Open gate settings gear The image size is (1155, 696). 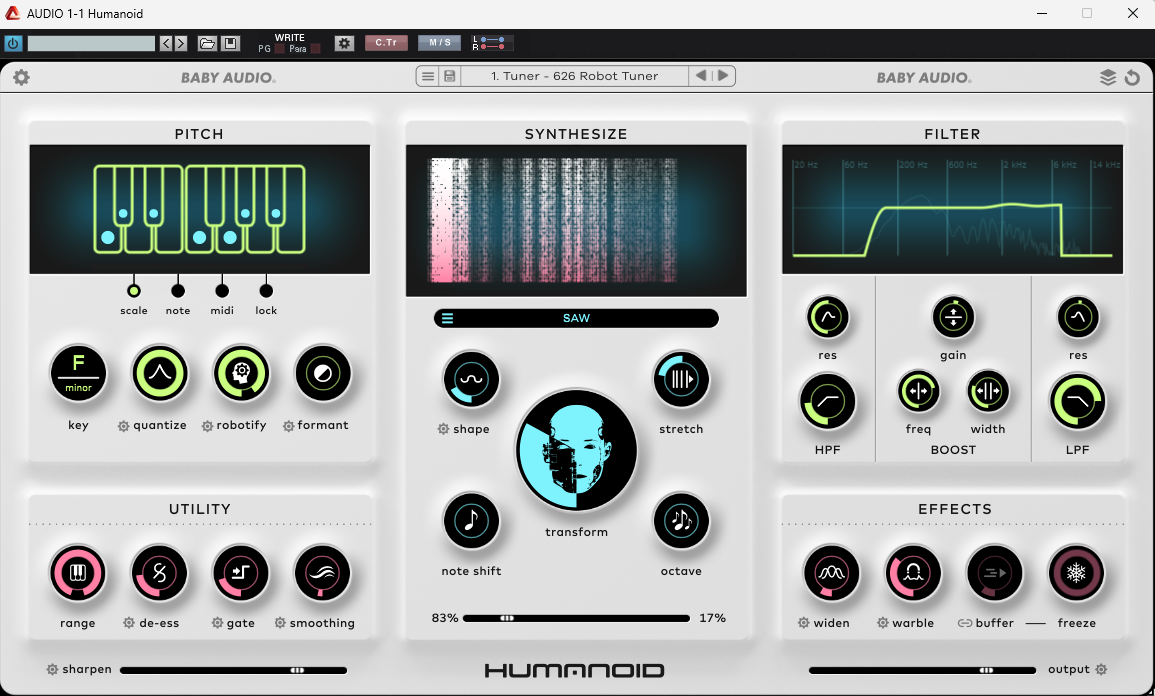(217, 623)
